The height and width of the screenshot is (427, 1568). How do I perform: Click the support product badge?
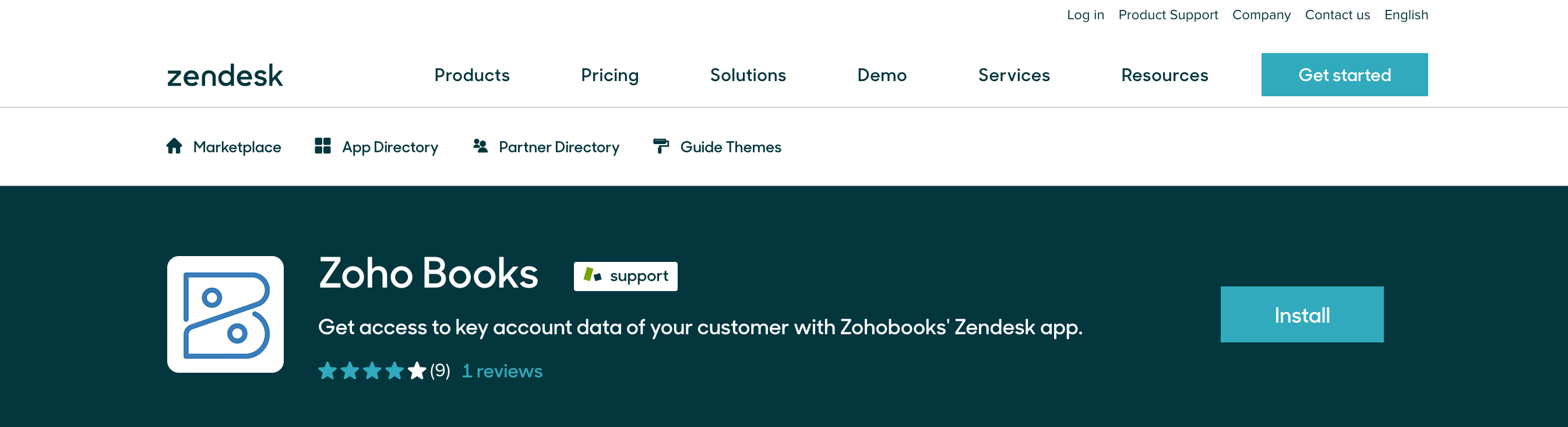point(625,276)
